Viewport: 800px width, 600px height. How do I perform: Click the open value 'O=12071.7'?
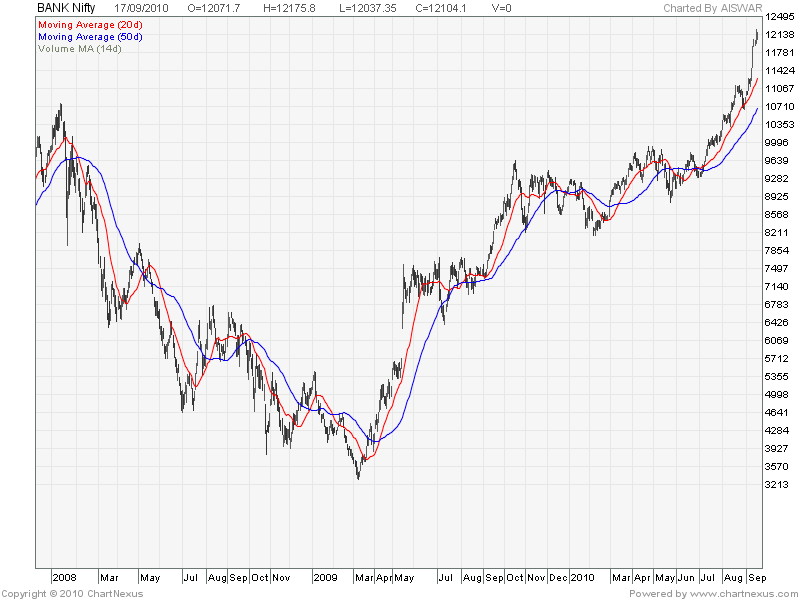(x=214, y=8)
